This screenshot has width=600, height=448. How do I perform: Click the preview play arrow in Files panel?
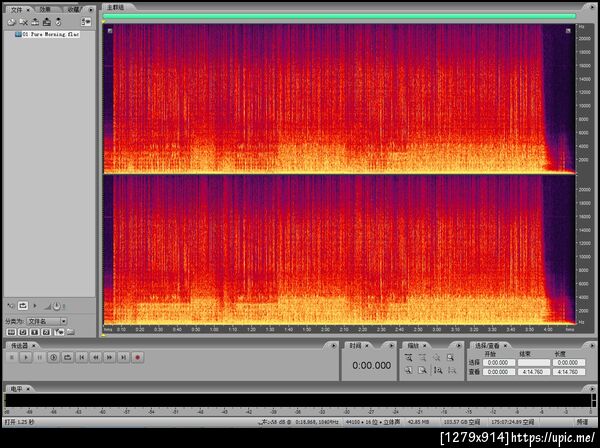pyautogui.click(x=35, y=306)
